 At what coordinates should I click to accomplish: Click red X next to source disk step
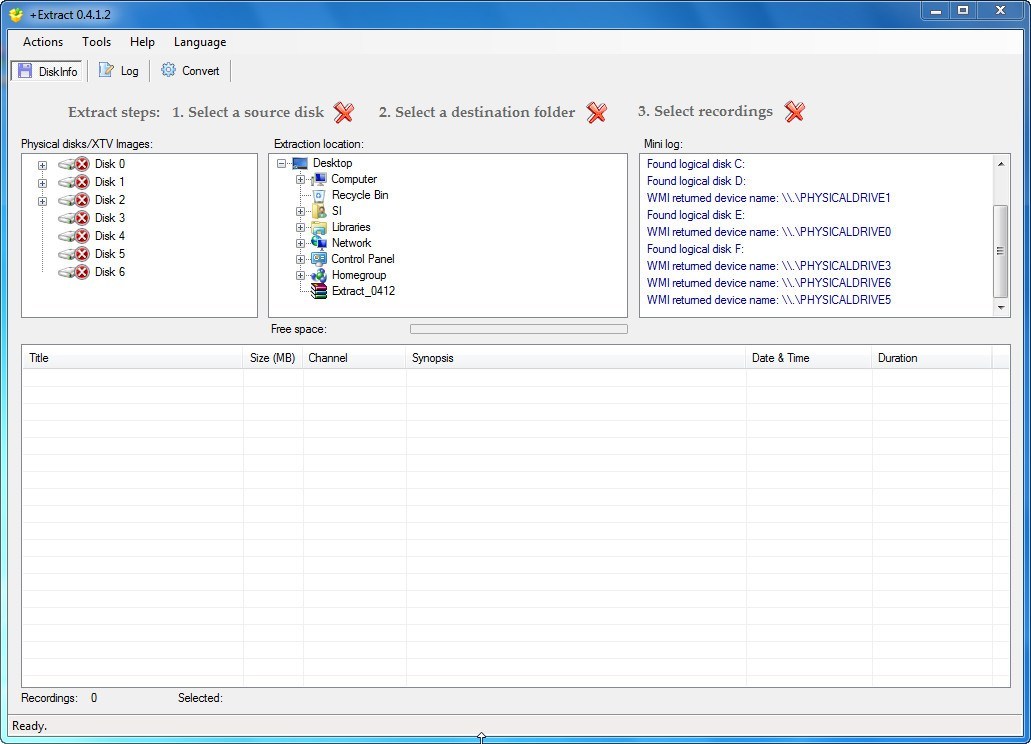[344, 112]
